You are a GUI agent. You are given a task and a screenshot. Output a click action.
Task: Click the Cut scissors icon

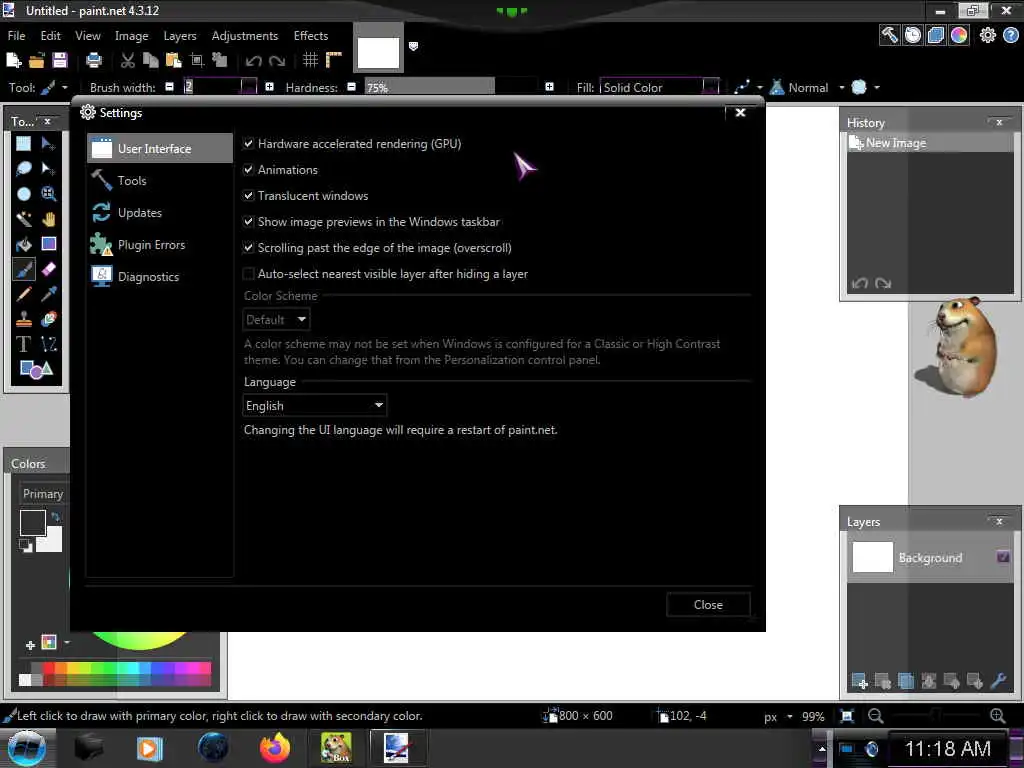coord(128,60)
